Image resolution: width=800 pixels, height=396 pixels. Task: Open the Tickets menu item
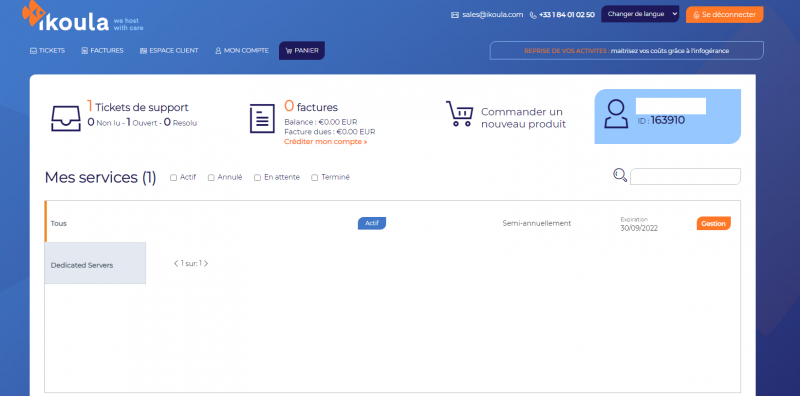[47, 51]
